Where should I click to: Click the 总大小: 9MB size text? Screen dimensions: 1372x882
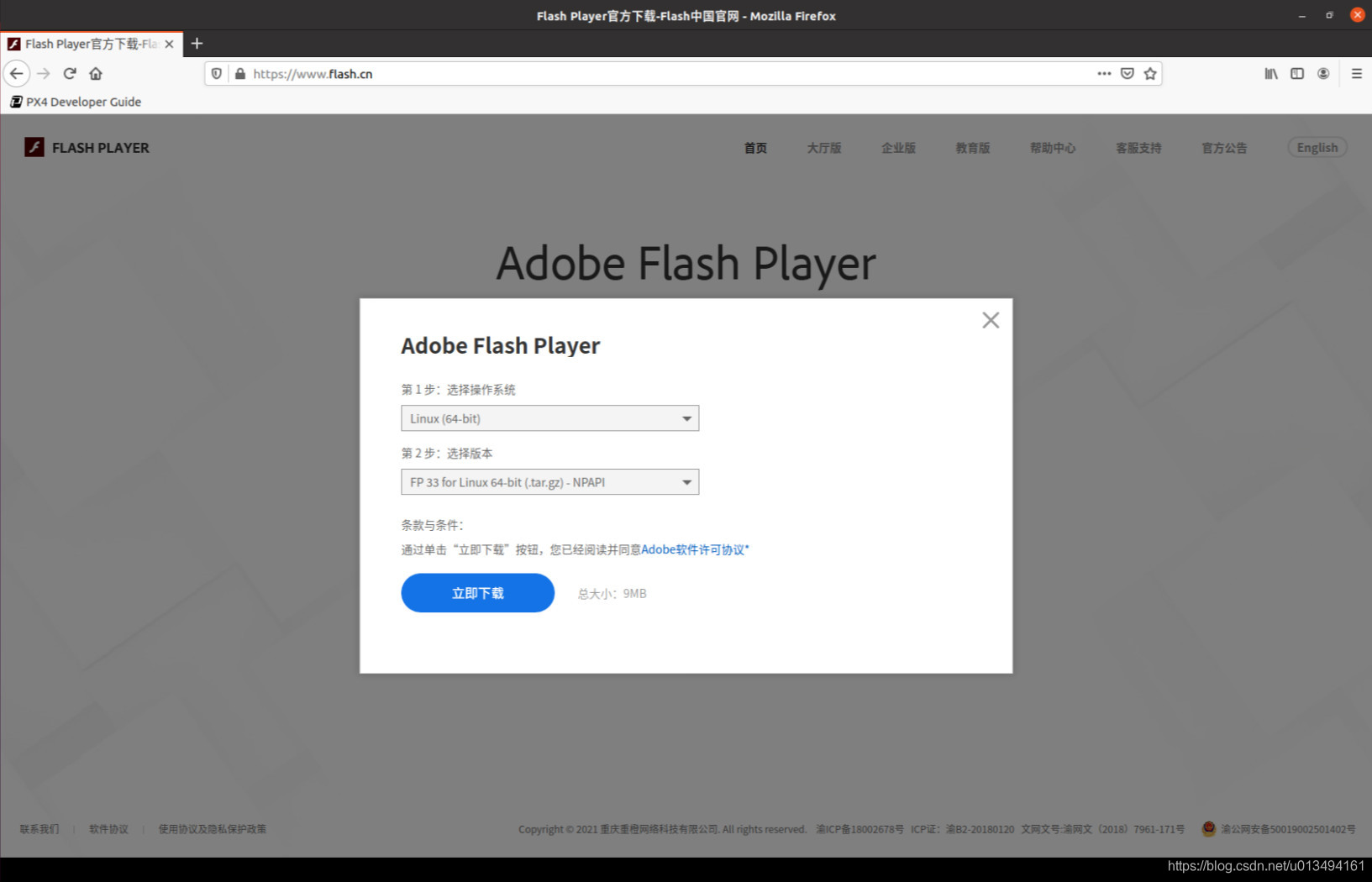pyautogui.click(x=612, y=594)
